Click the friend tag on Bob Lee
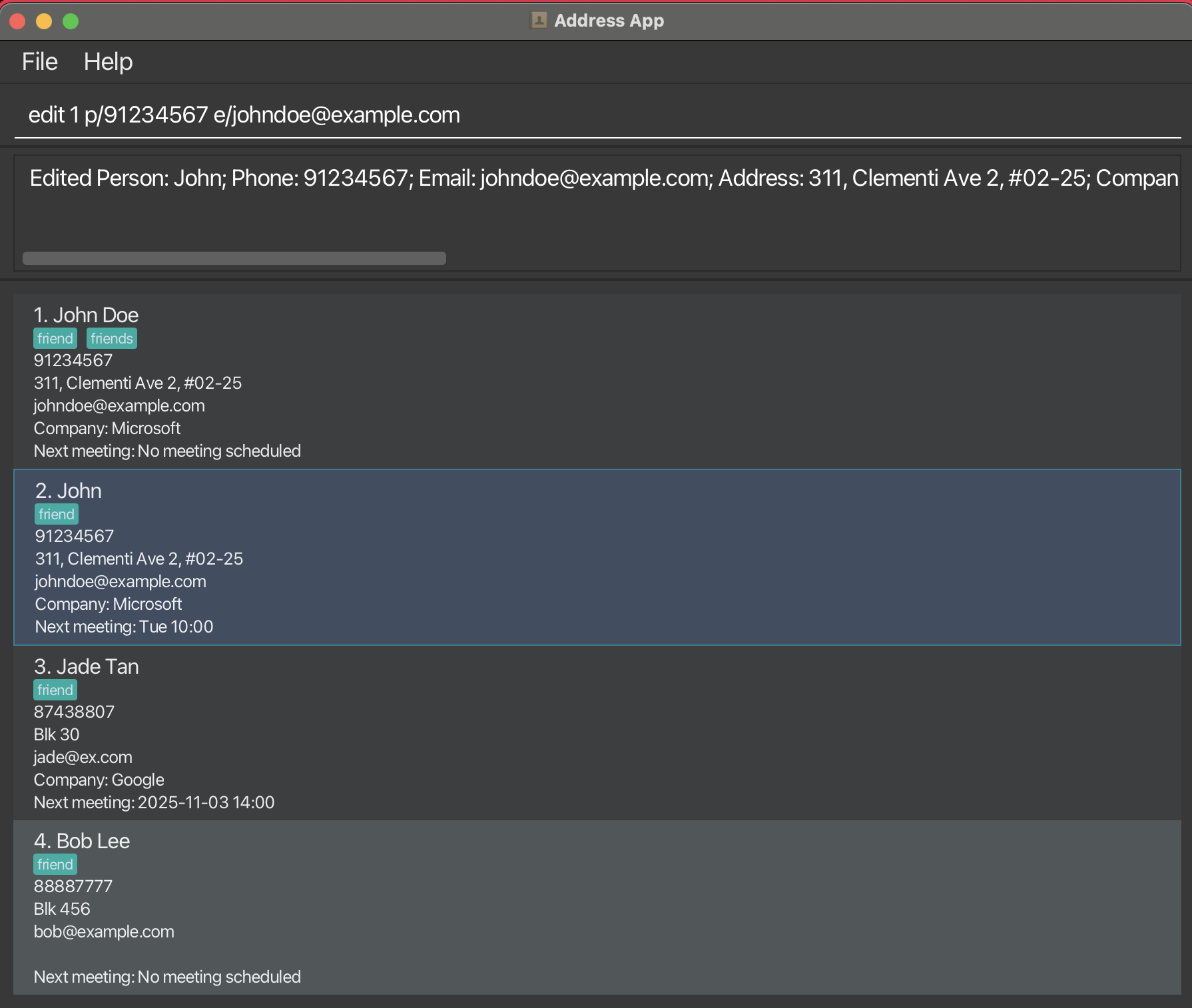The width and height of the screenshot is (1192, 1008). click(55, 864)
